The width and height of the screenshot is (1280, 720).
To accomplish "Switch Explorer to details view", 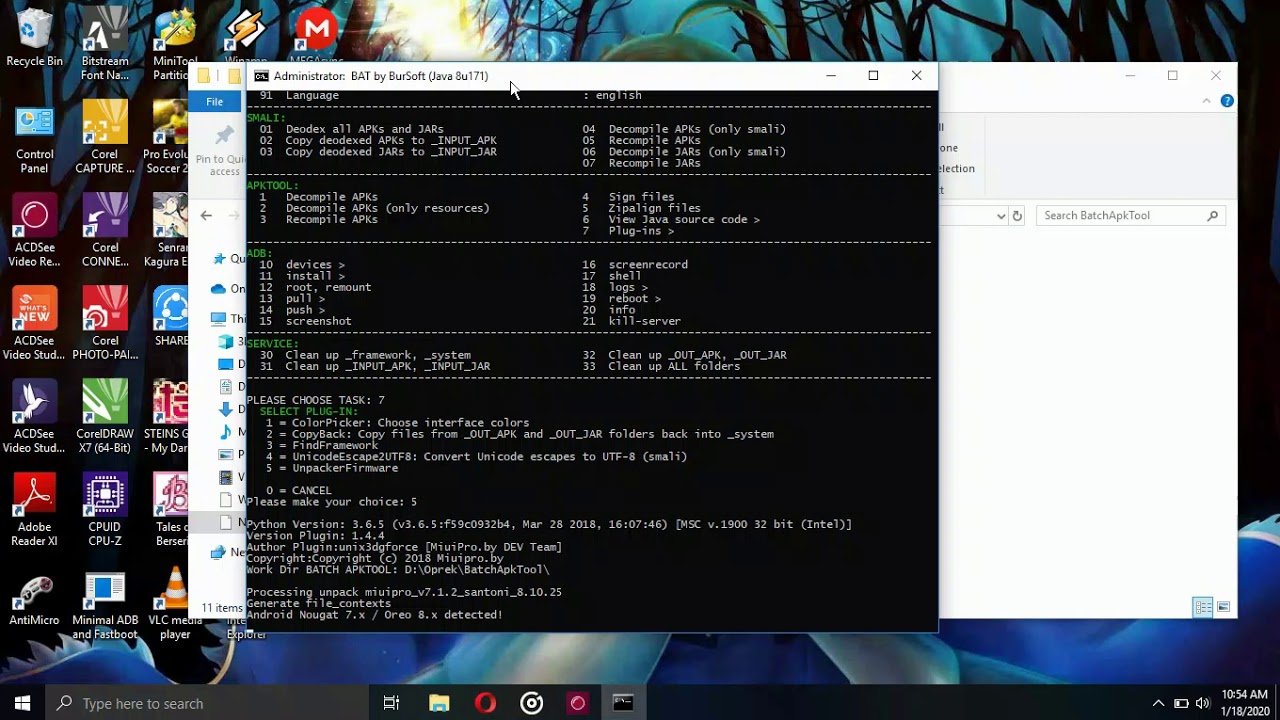I will (1203, 607).
